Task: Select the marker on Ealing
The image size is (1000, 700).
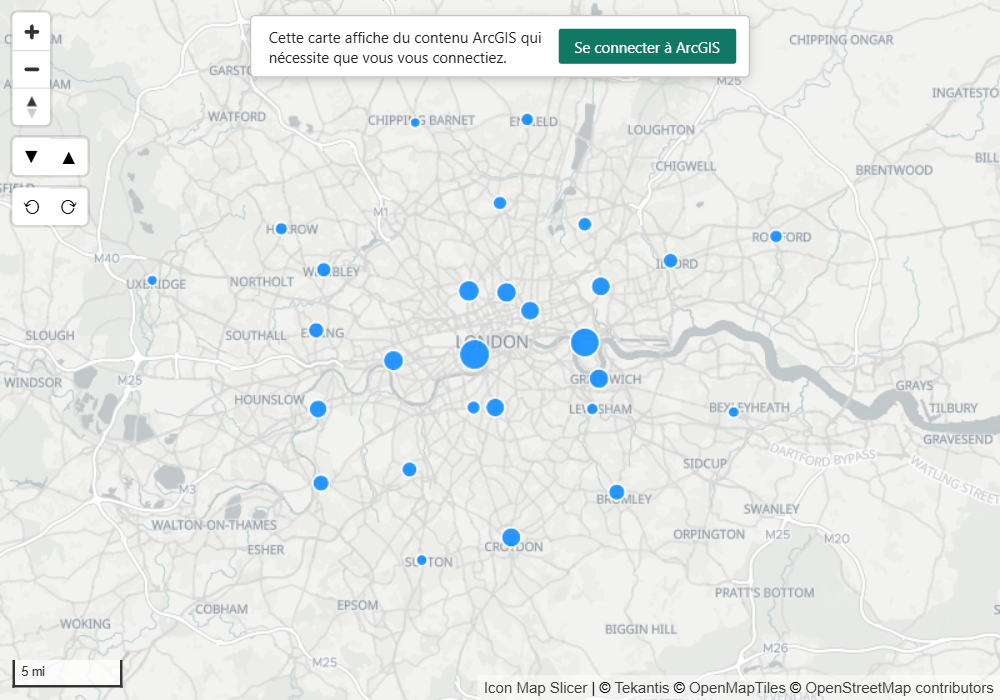Action: click(316, 330)
